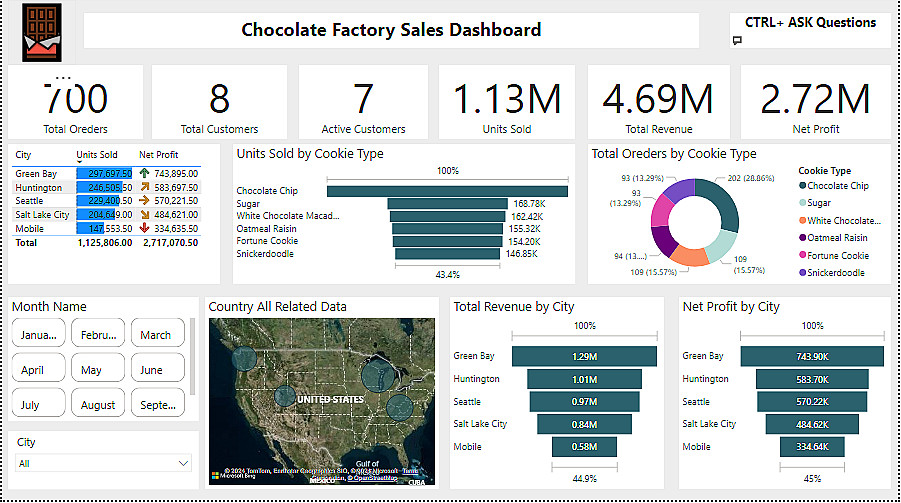Screen dimensions: 901x503
Task: Open the City dropdown showing All
Action: tap(103, 463)
